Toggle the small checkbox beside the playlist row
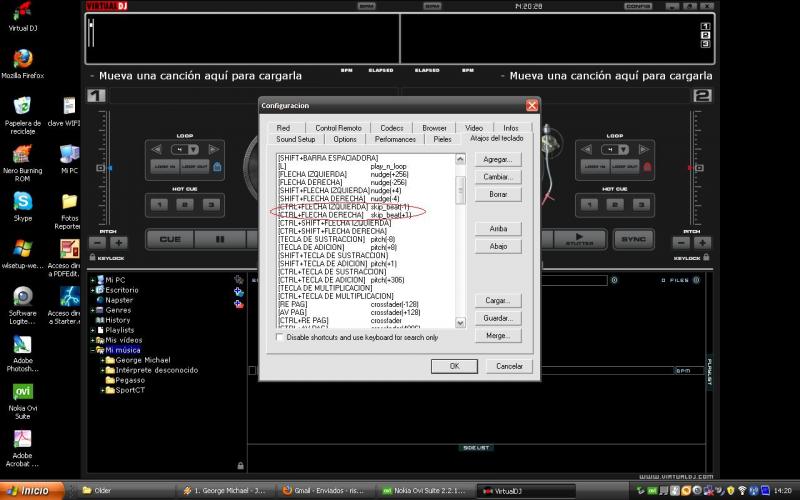The width and height of the screenshot is (800, 500). (252, 370)
